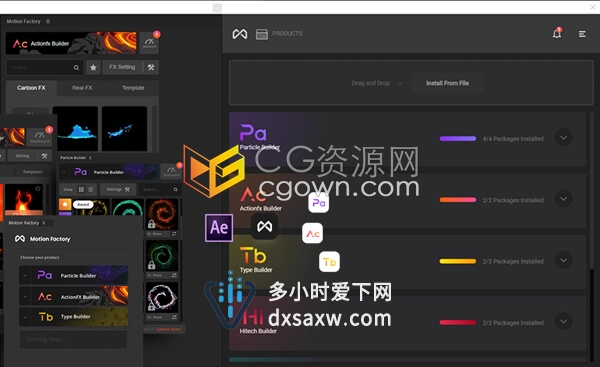Switch to grid view in Particle Builder
Image resolution: width=600 pixels, height=367 pixels.
pyautogui.click(x=82, y=189)
